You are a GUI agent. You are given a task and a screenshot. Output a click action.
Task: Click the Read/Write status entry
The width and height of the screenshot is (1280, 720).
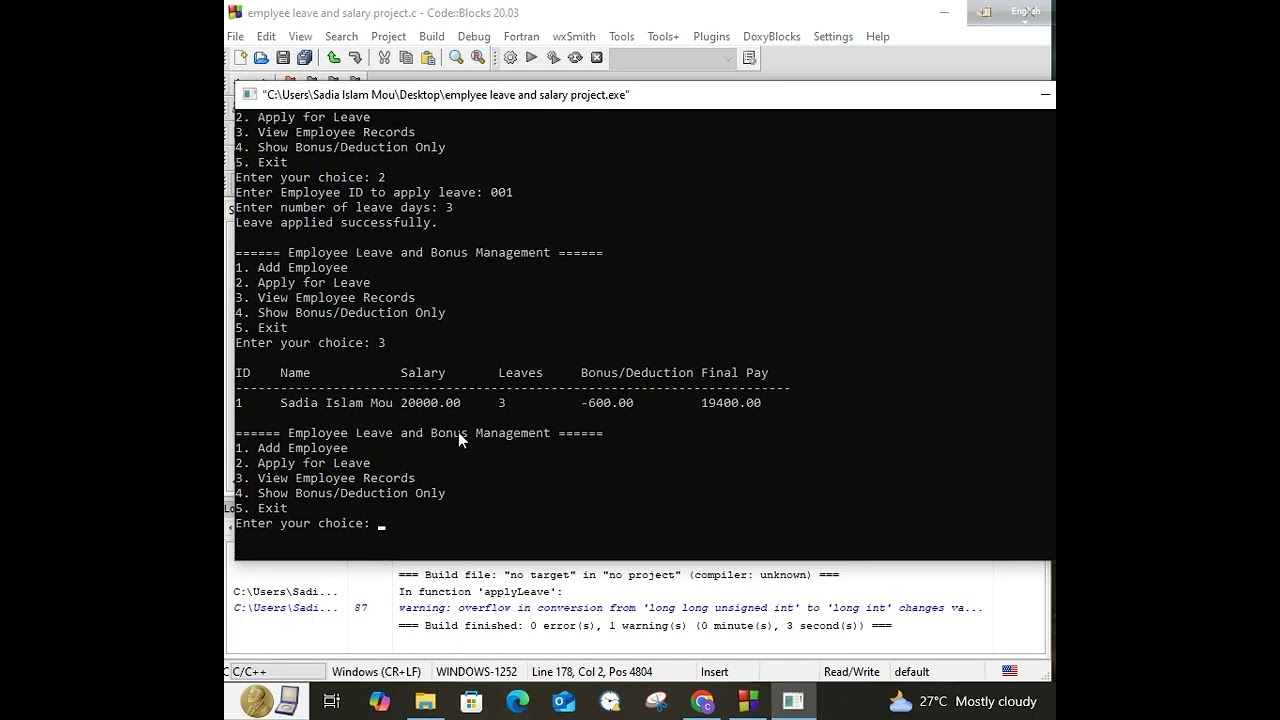(851, 672)
